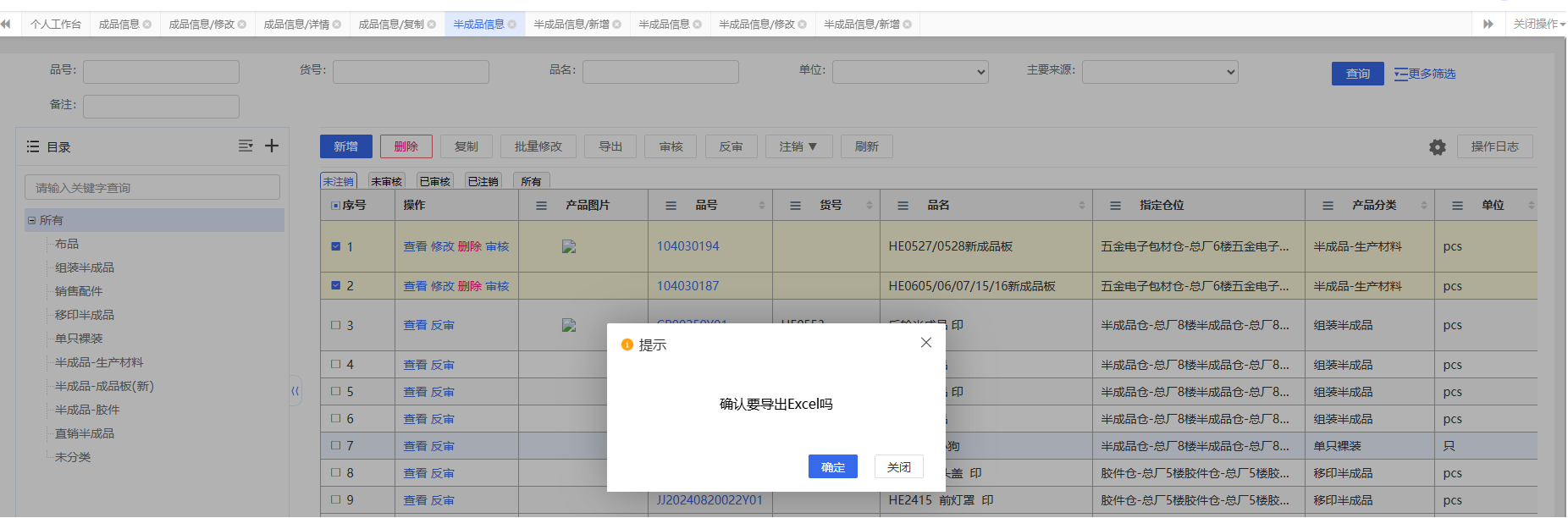Click the orange info icon beside 提示

[x=627, y=344]
